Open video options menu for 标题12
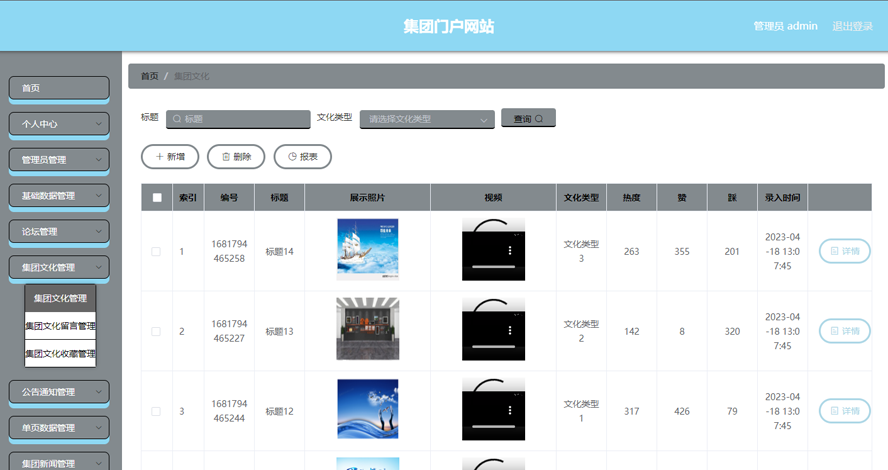The width and height of the screenshot is (888, 470). [x=510, y=410]
